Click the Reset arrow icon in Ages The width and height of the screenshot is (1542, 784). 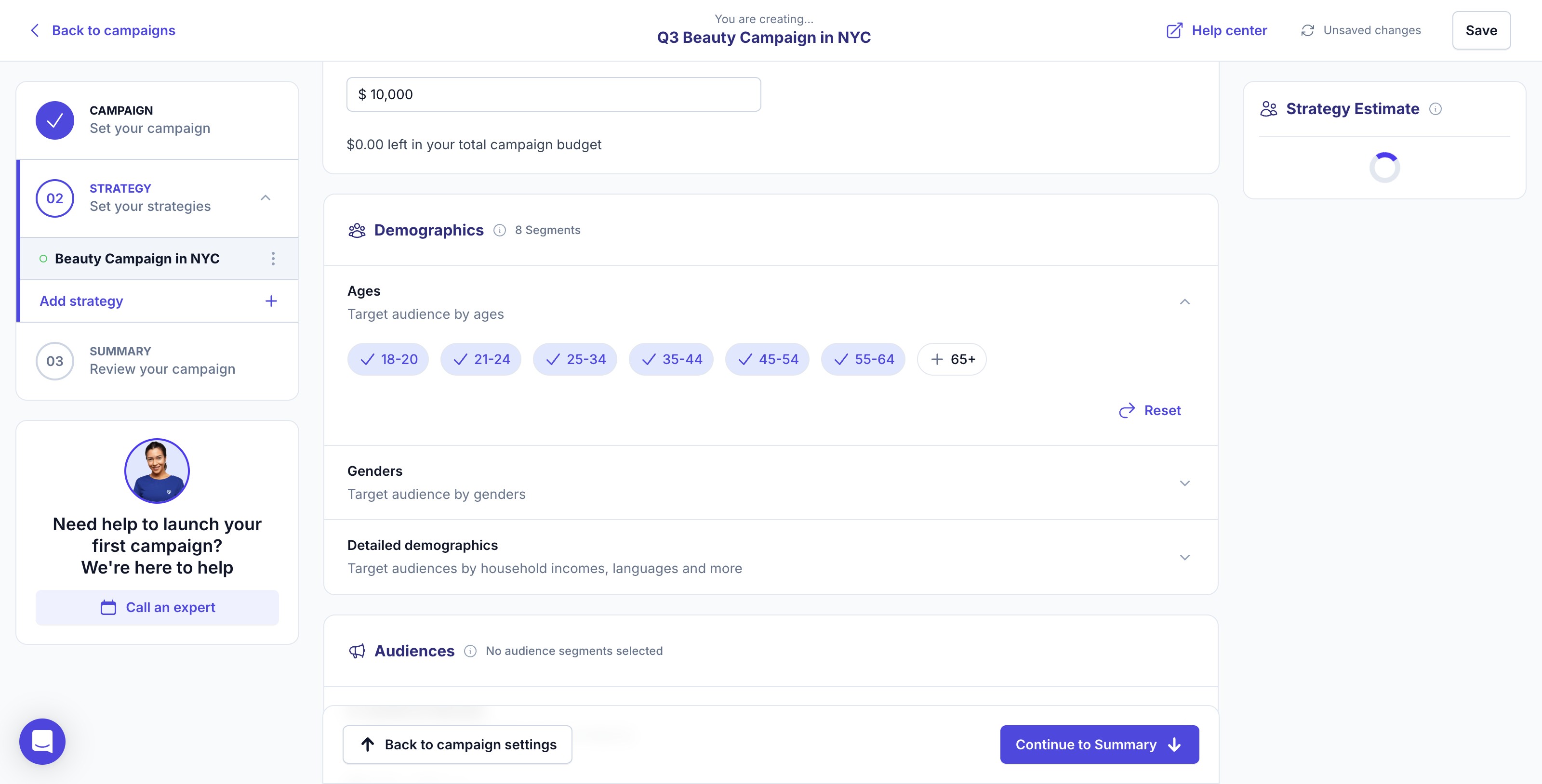(1127, 410)
